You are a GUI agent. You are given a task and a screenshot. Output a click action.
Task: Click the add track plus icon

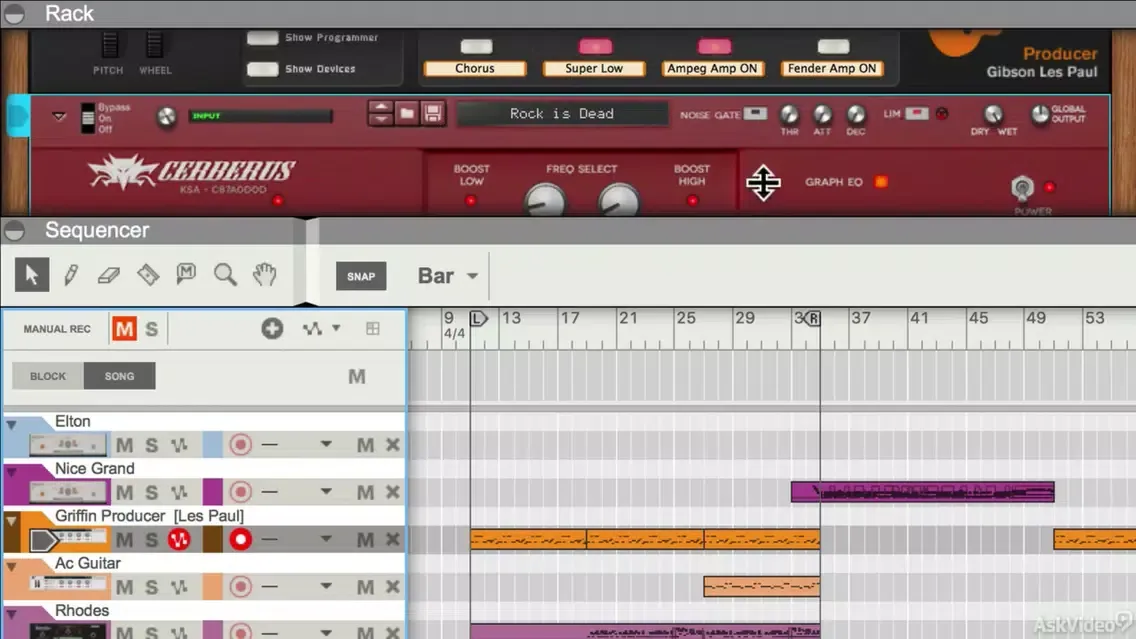(272, 329)
